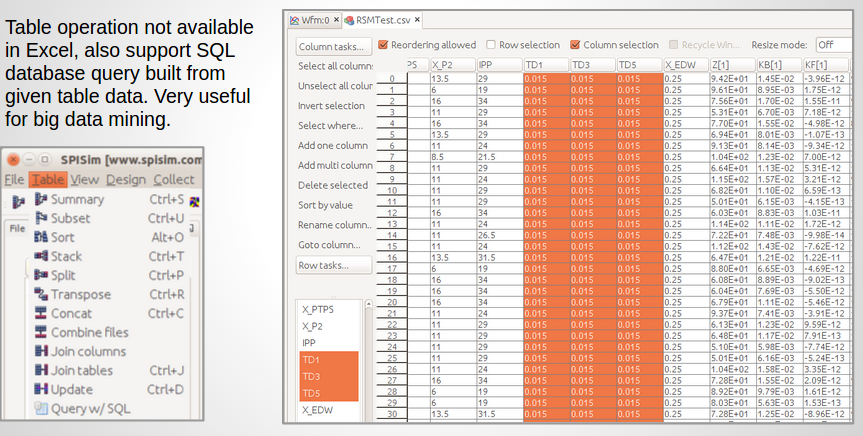863x436 pixels.
Task: Click the Summary icon in Table menu
Action: pyautogui.click(x=41, y=200)
